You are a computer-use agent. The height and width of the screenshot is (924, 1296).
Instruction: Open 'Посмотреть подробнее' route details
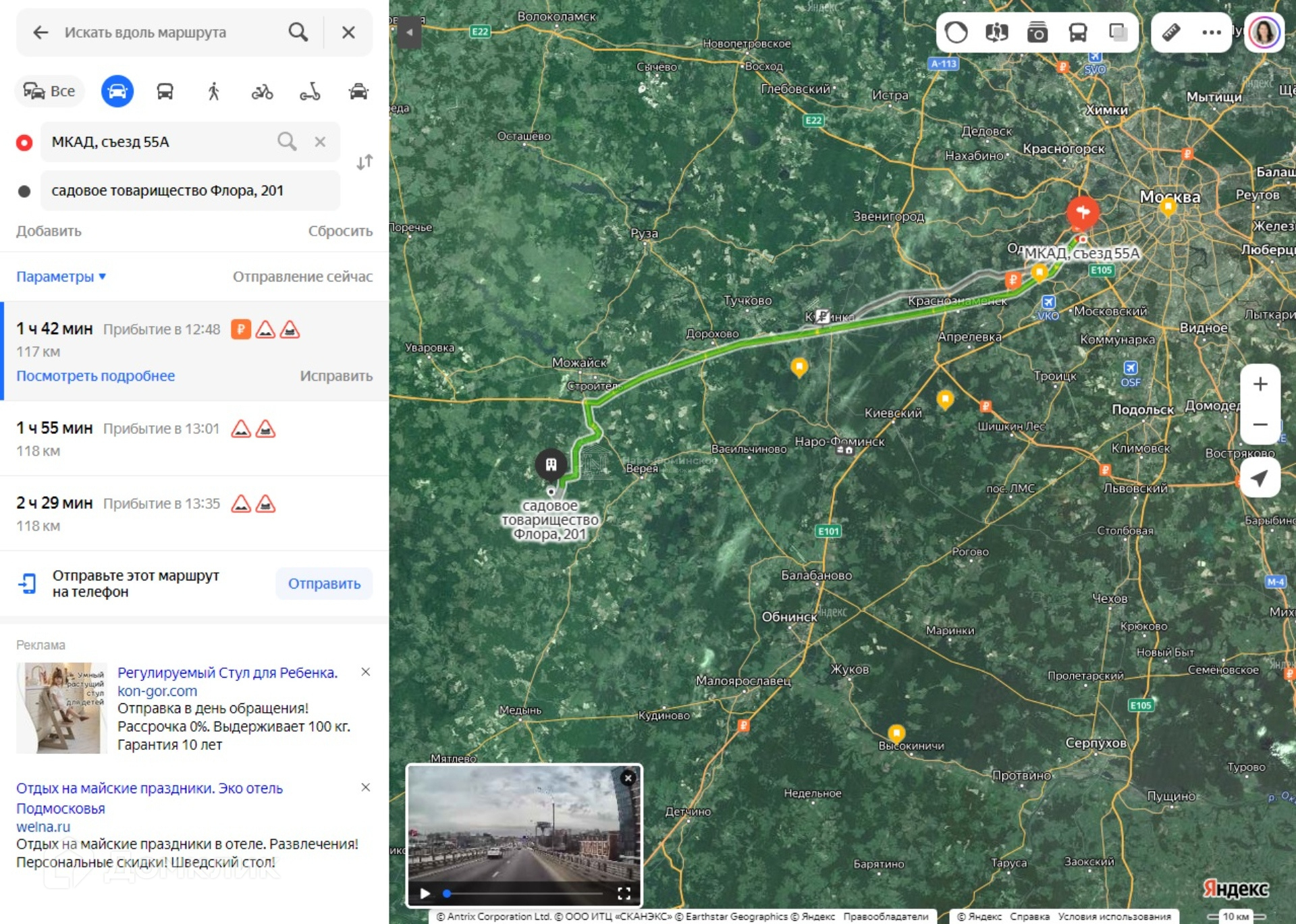tap(95, 376)
